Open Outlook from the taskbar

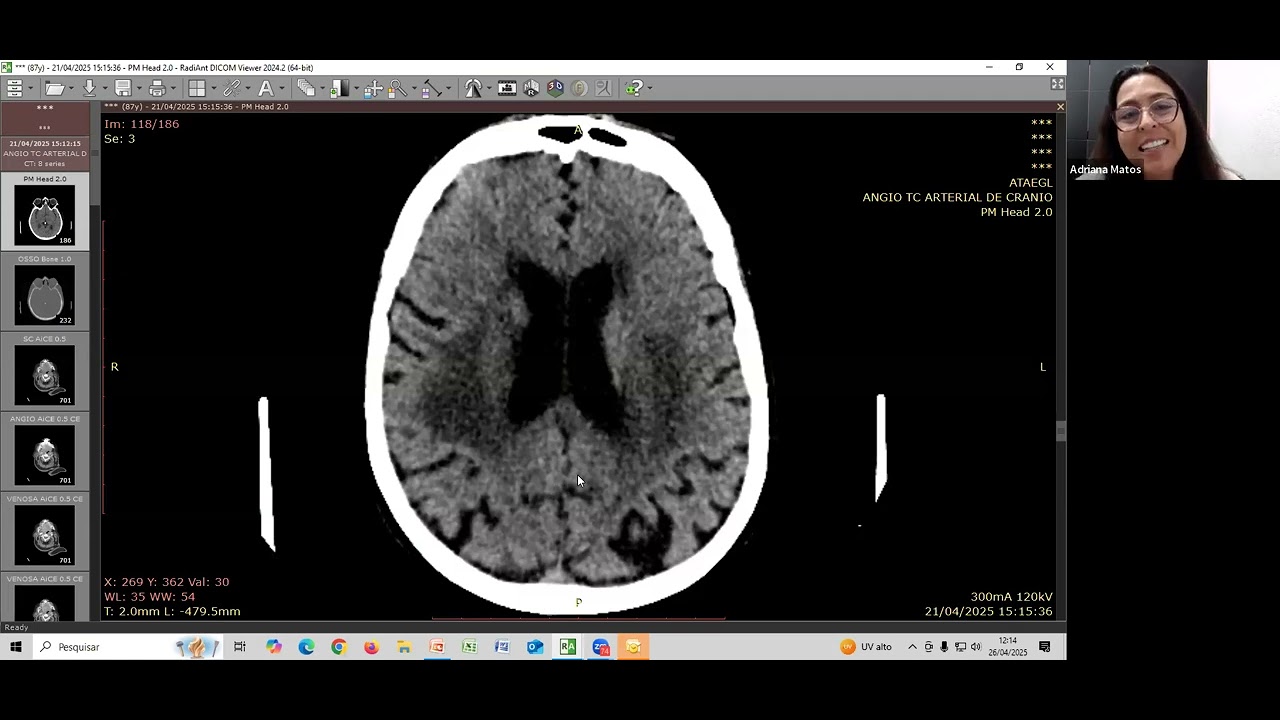coord(535,647)
